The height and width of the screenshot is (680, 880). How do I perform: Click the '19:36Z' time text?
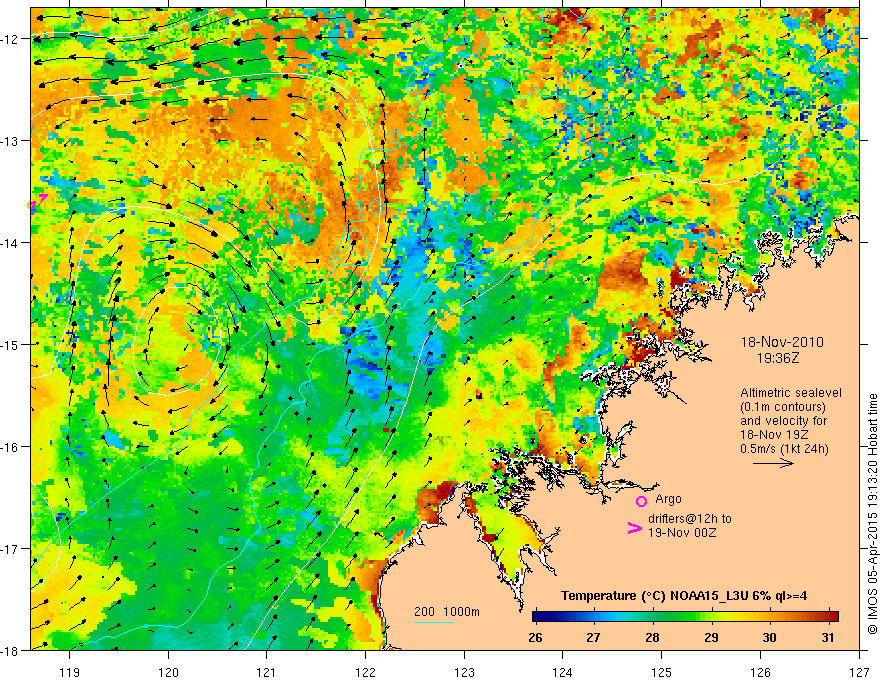tap(777, 358)
